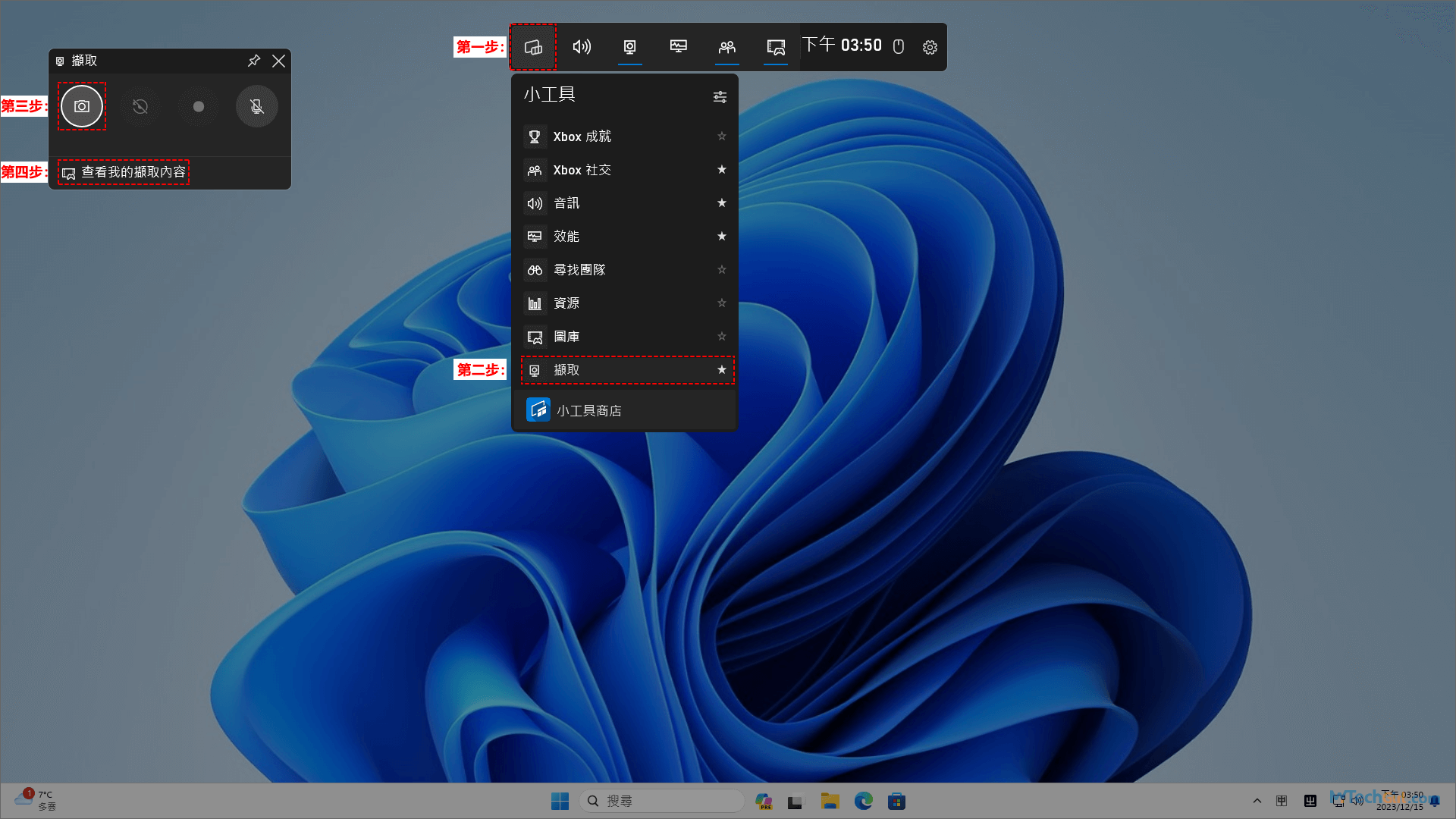Click the taskbar 搜尋 search box
The image size is (1456, 819).
tap(661, 801)
